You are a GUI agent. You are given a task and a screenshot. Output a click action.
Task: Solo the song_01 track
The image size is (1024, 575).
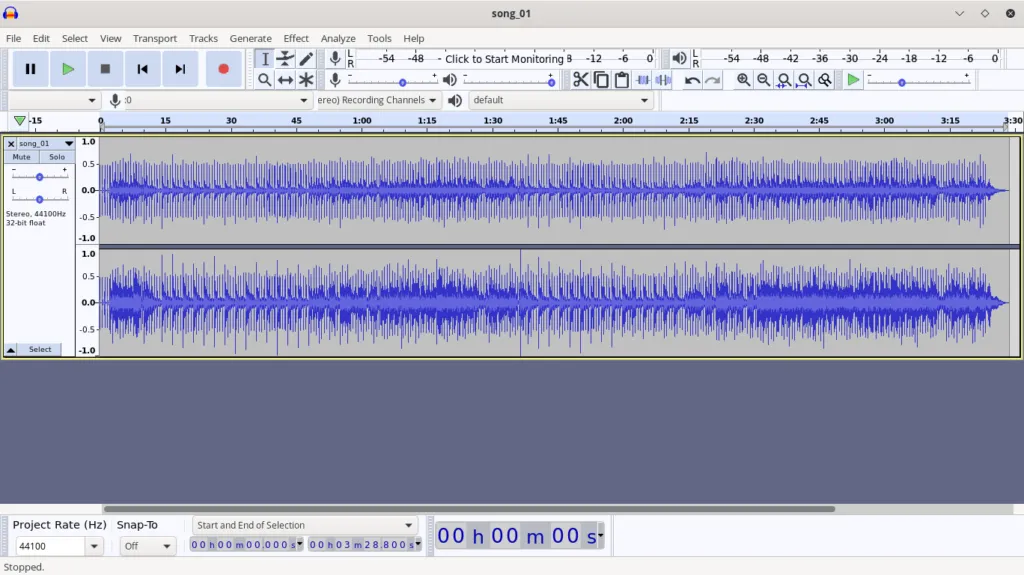tap(57, 157)
